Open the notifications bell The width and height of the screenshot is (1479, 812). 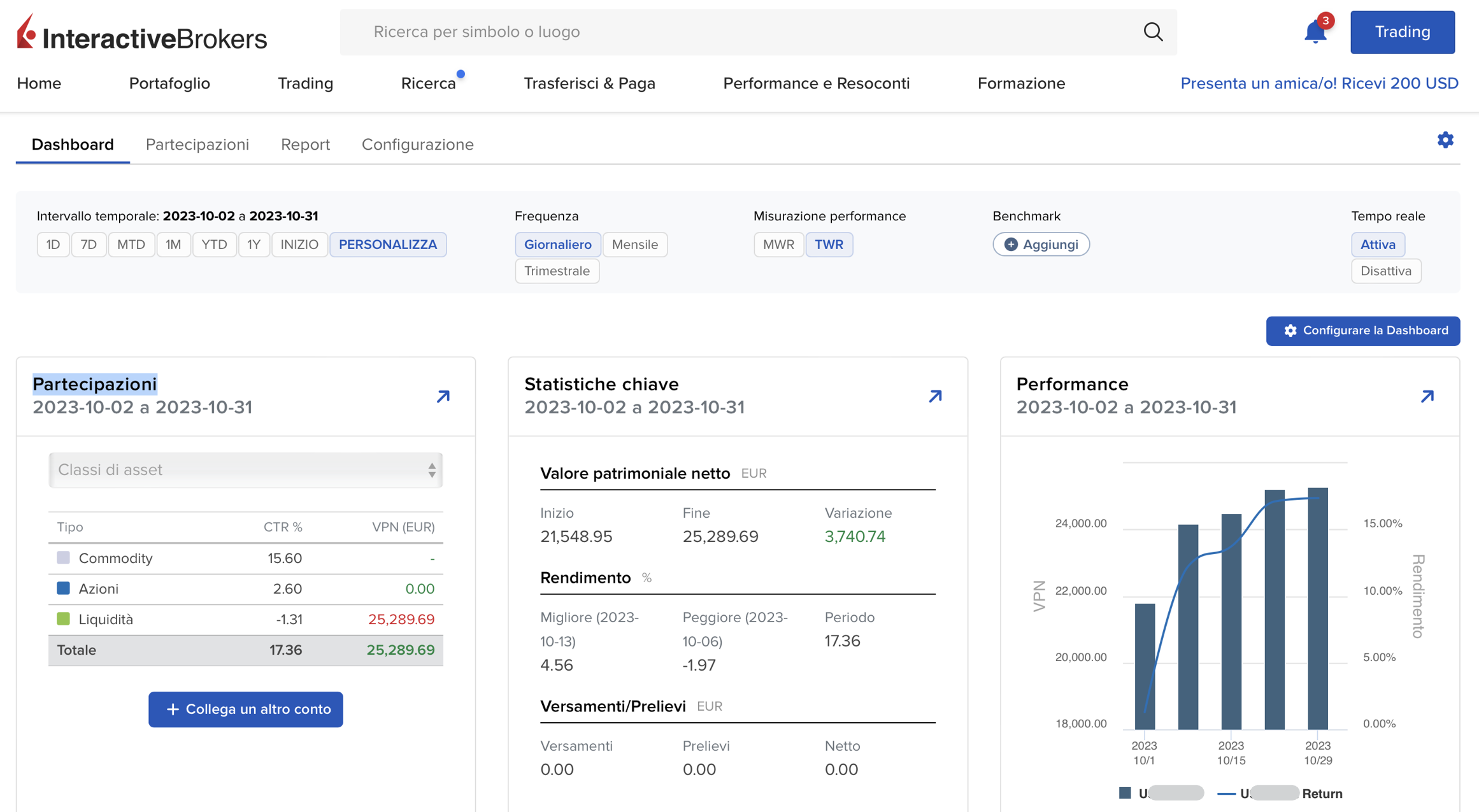[1315, 32]
